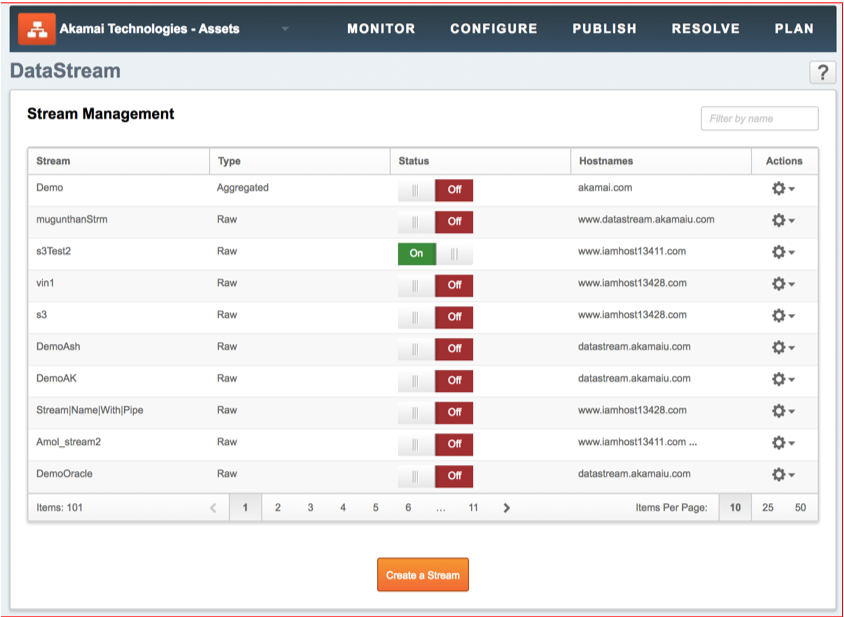844x617 pixels.
Task: Click the Filter by name field
Action: point(759,118)
